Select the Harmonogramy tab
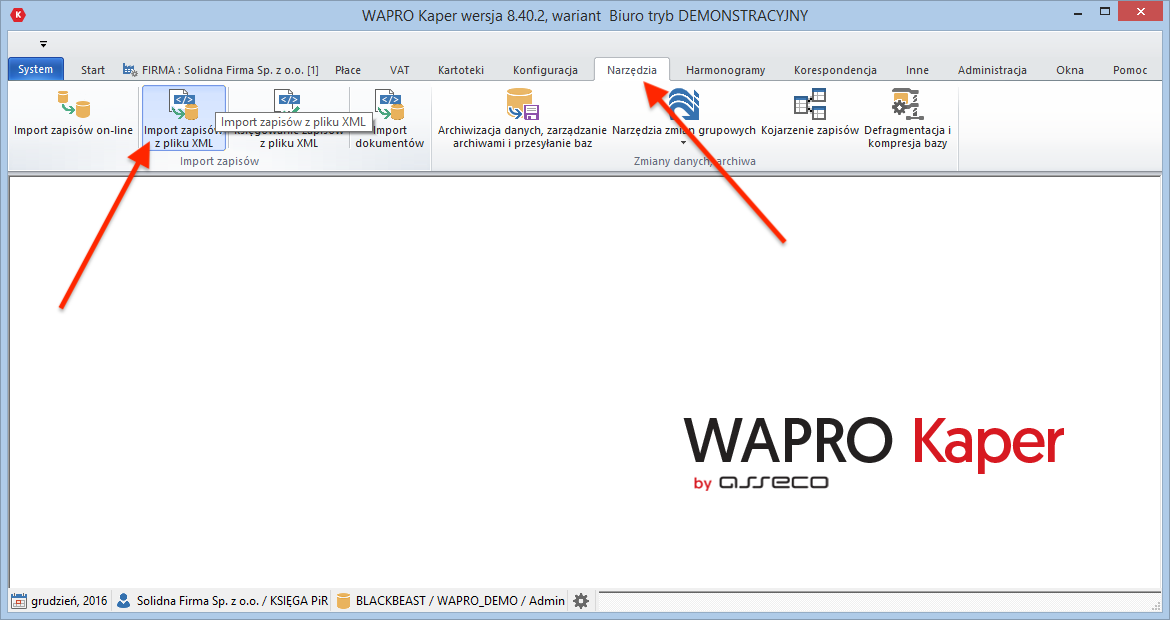This screenshot has width=1170, height=620. [725, 70]
